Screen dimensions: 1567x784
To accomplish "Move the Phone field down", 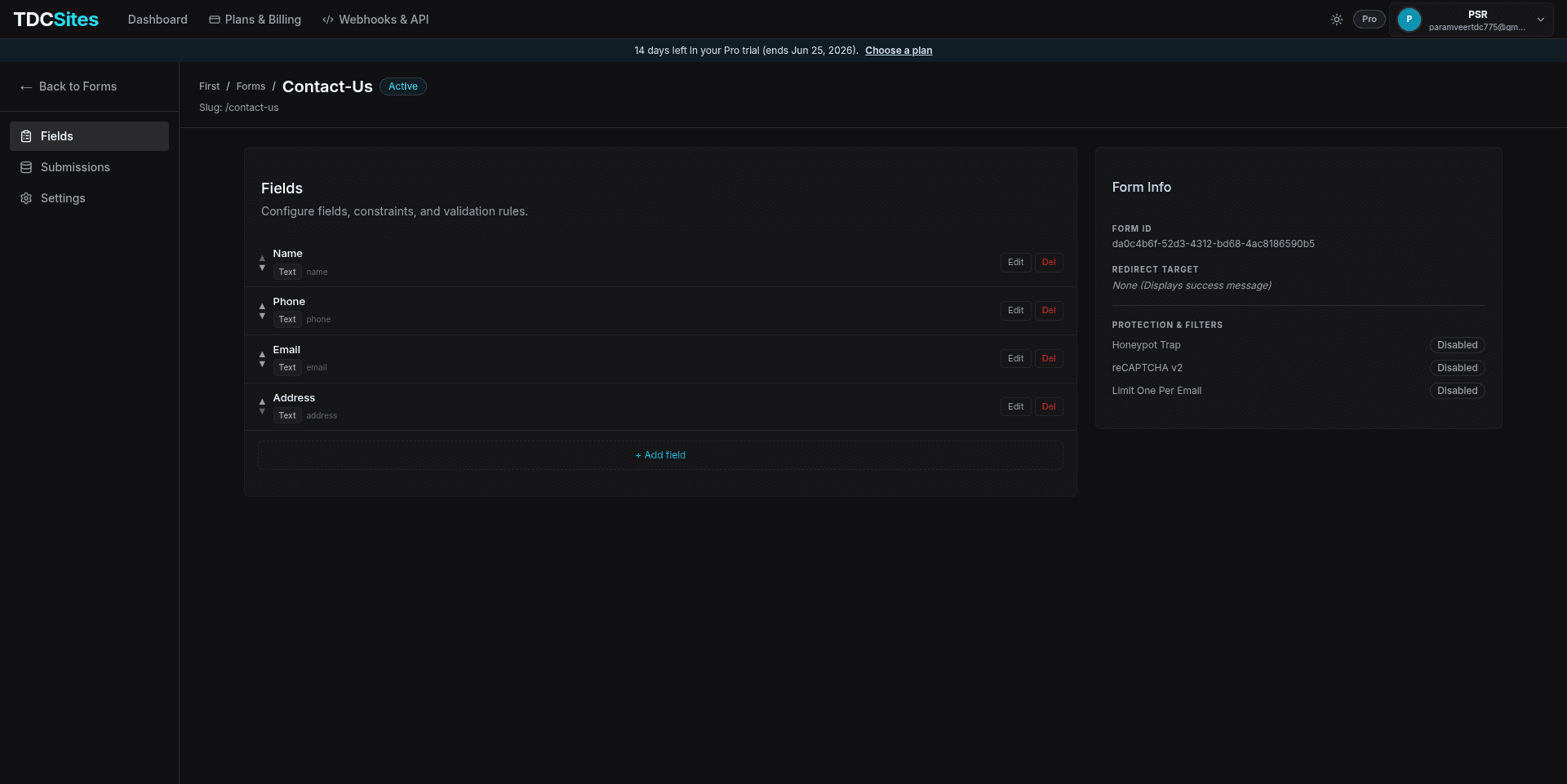I will tap(262, 316).
